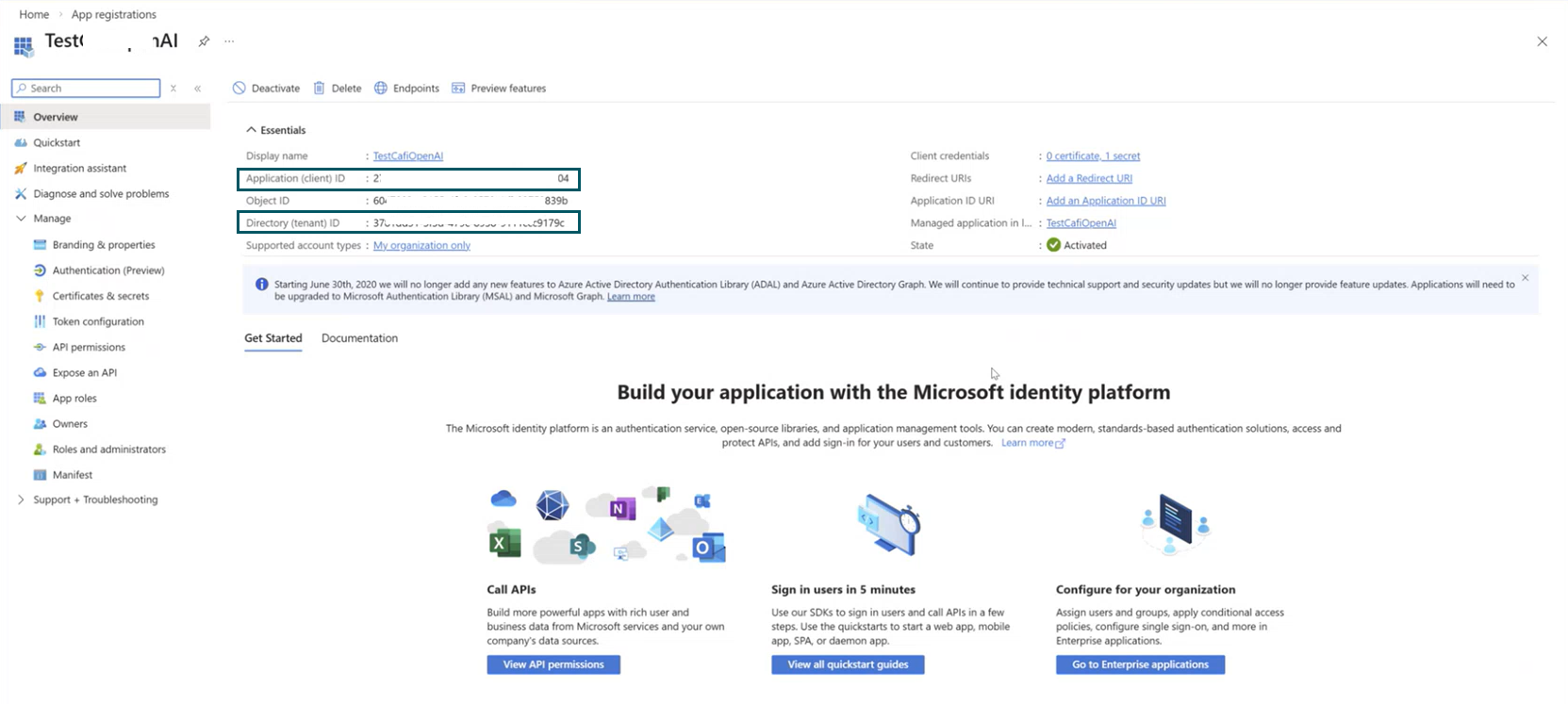
Task: Pin the app registration with pin icon
Action: 204,41
